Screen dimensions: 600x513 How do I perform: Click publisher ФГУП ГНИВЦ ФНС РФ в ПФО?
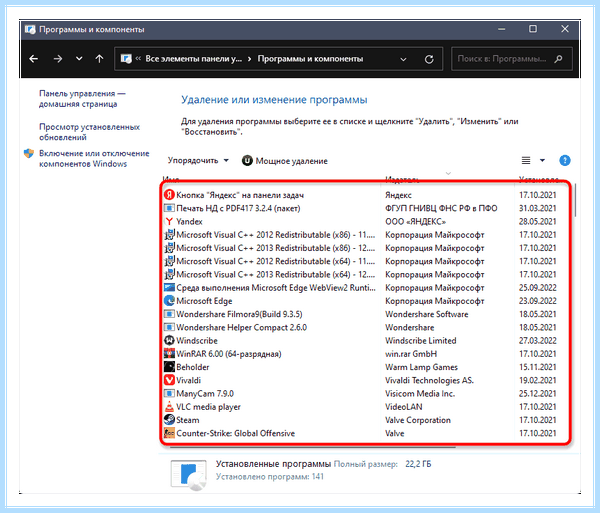(441, 208)
